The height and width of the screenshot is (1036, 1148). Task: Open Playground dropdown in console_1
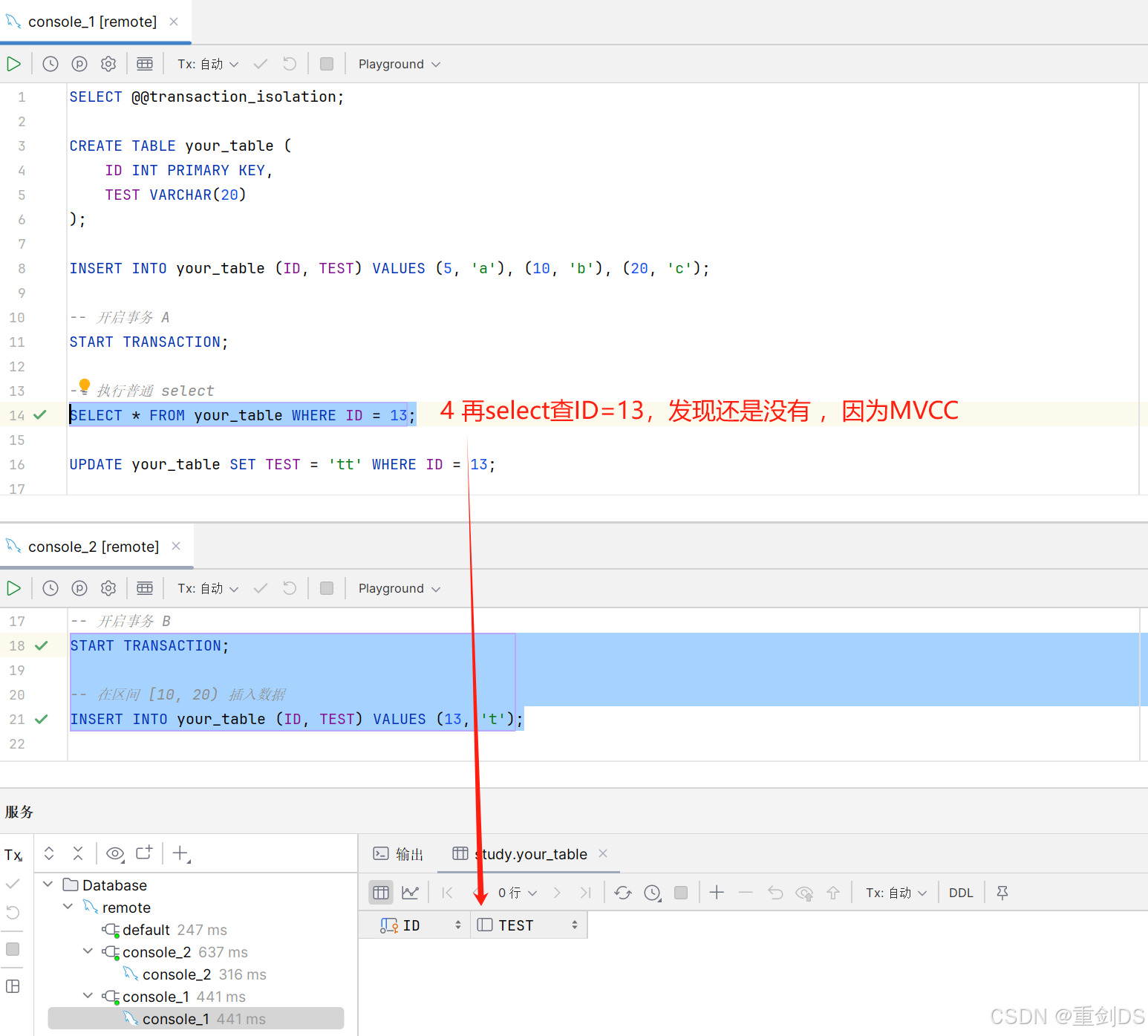399,64
